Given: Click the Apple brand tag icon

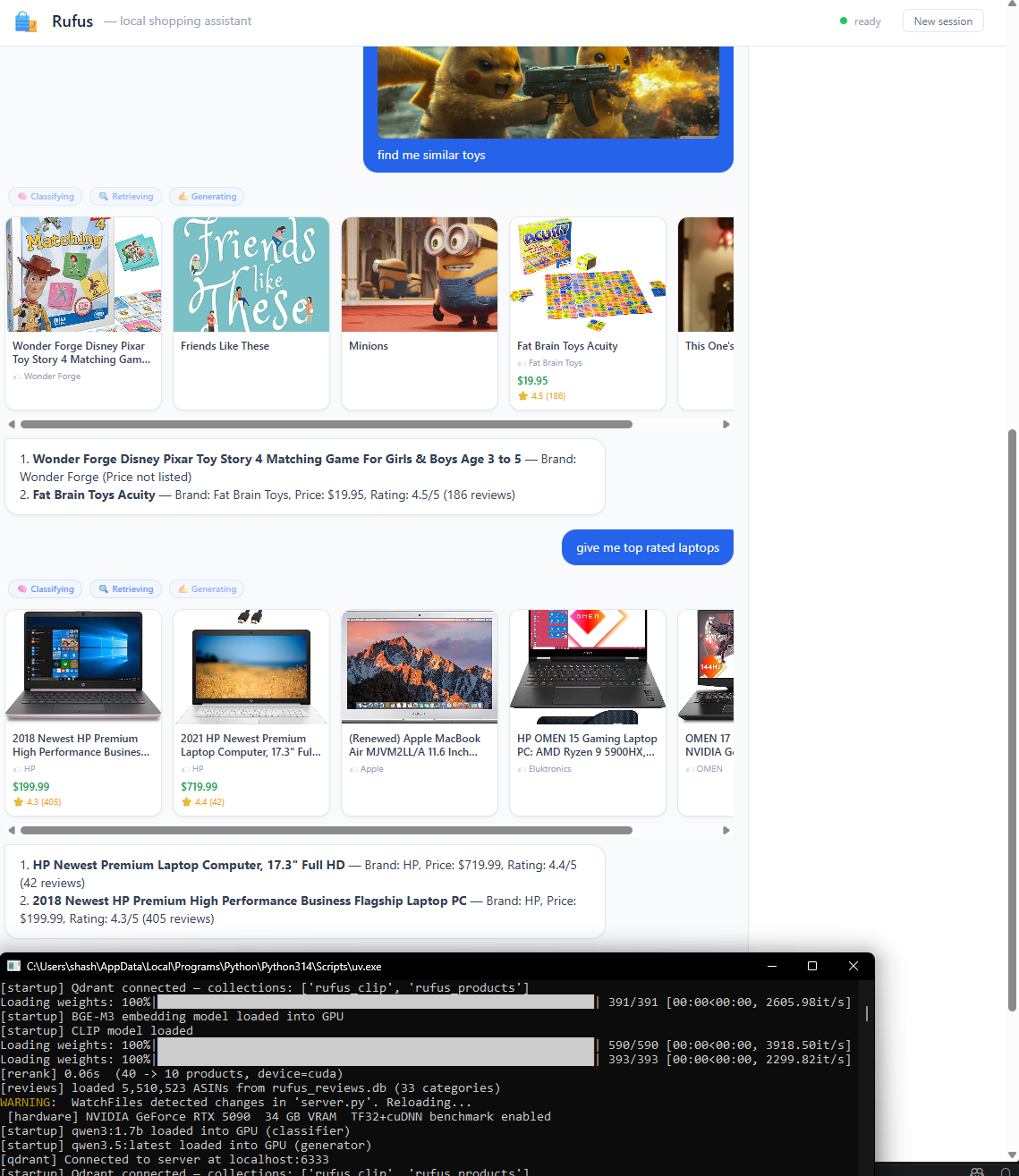Looking at the screenshot, I should 353,769.
